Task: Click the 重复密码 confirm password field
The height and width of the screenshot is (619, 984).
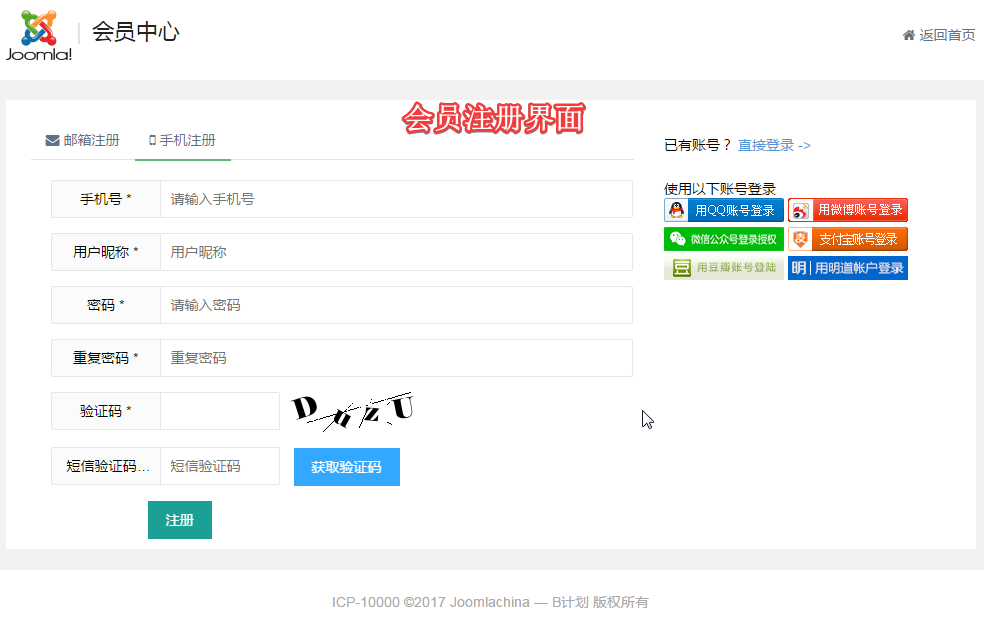Action: pyautogui.click(x=396, y=358)
